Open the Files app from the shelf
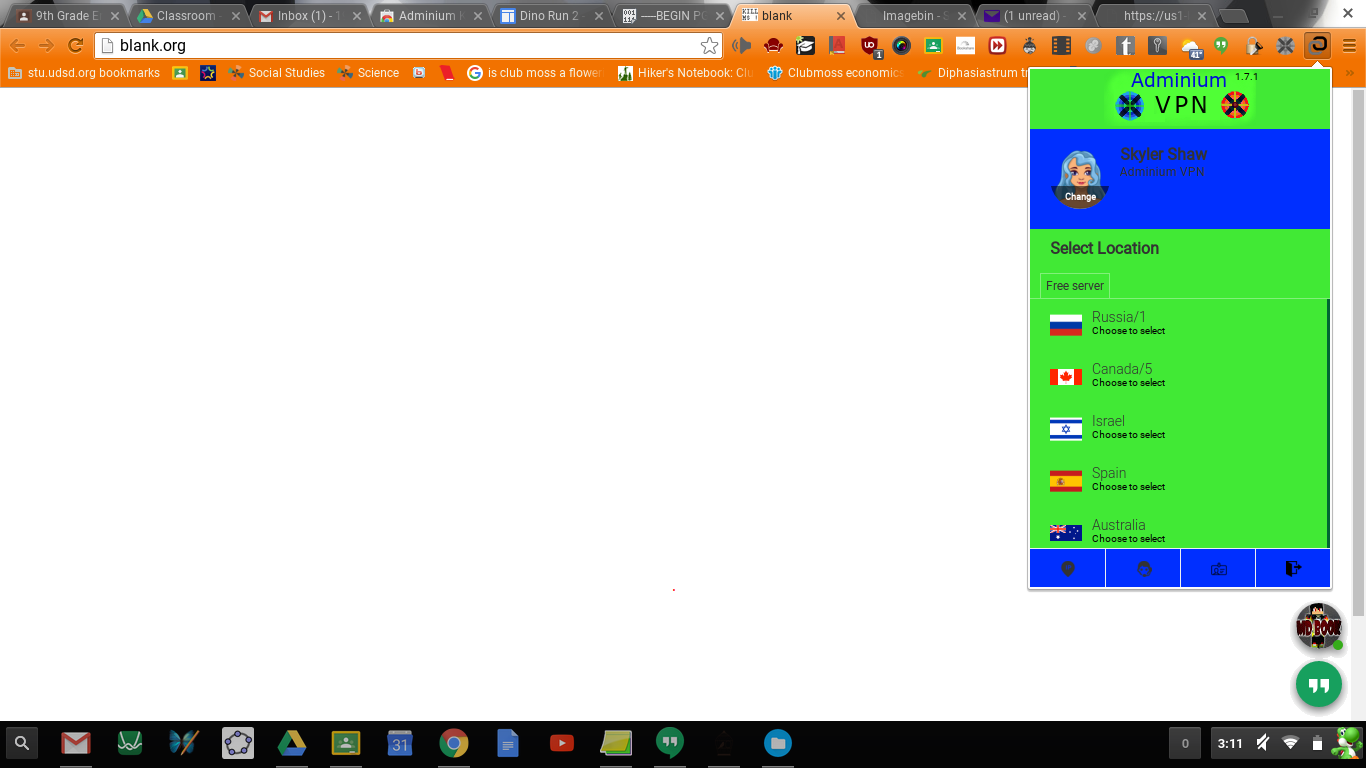The height and width of the screenshot is (768, 1366). [778, 743]
